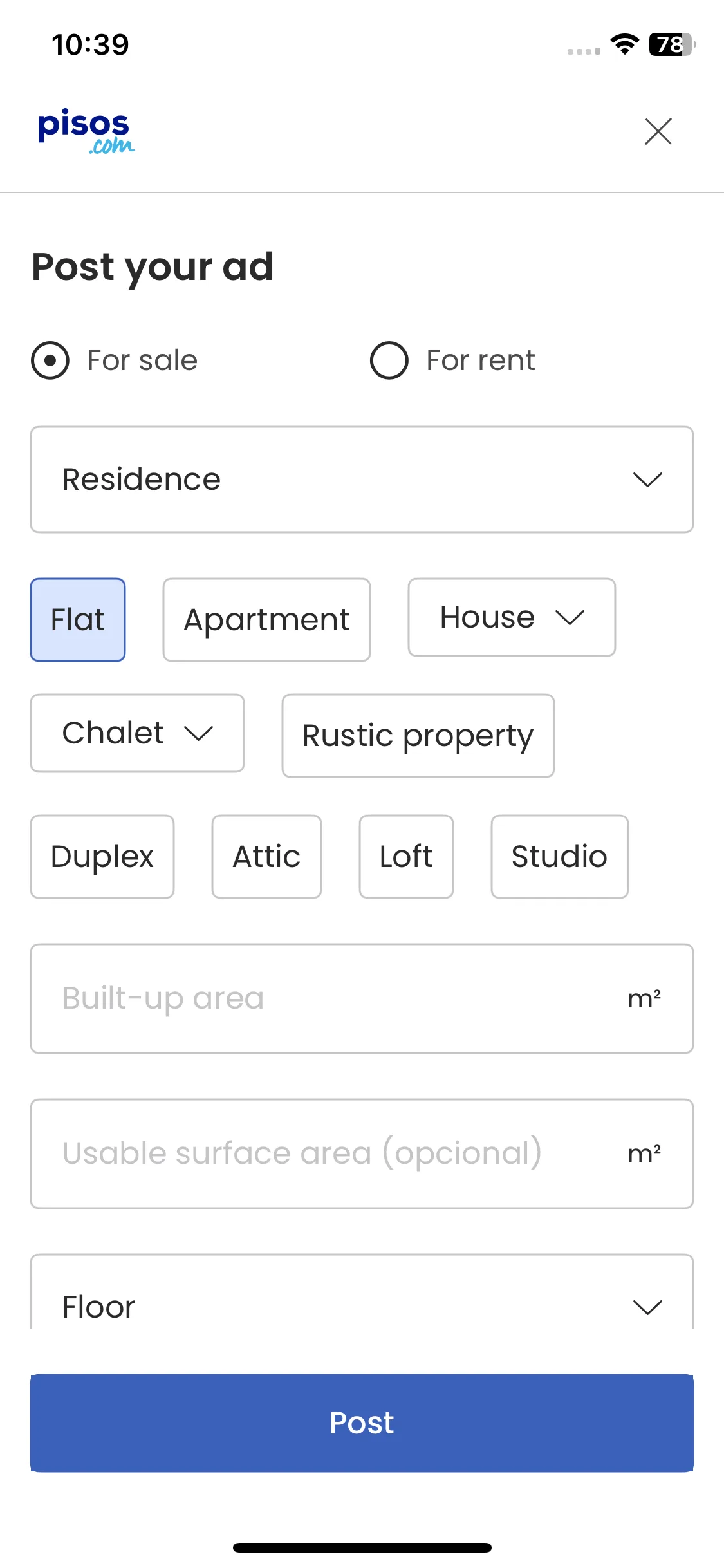
Task: Select the For sale radio button
Action: pyautogui.click(x=50, y=360)
